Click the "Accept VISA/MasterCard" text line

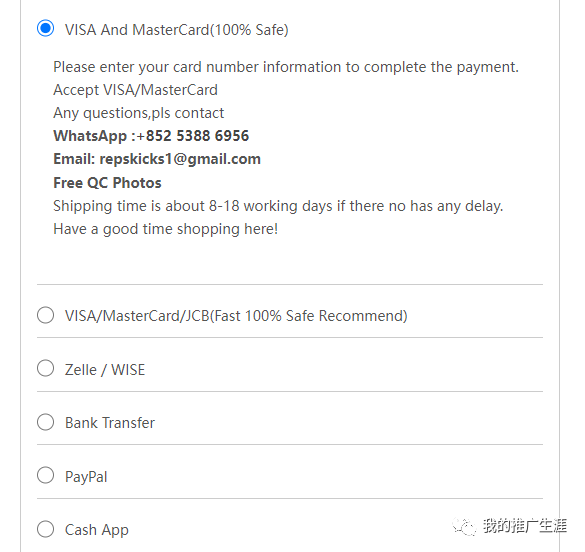coord(135,90)
